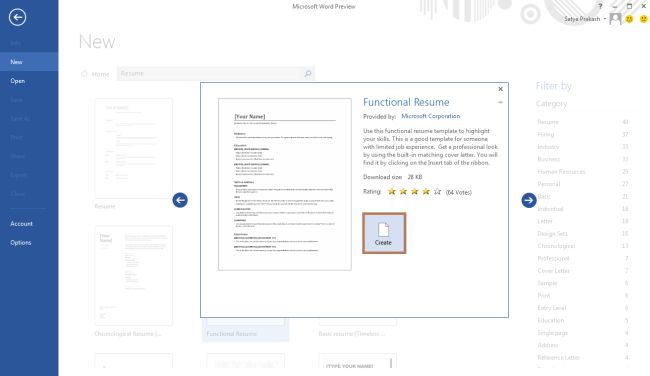Viewport: 650px width, 376px height.
Task: Filter by Cover Letter category
Action: [582, 271]
